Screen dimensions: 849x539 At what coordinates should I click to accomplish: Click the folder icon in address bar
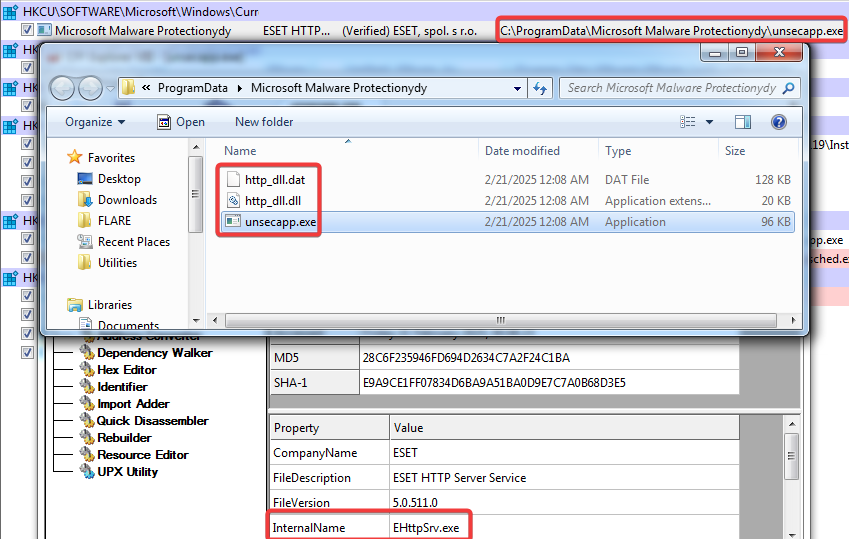(128, 88)
